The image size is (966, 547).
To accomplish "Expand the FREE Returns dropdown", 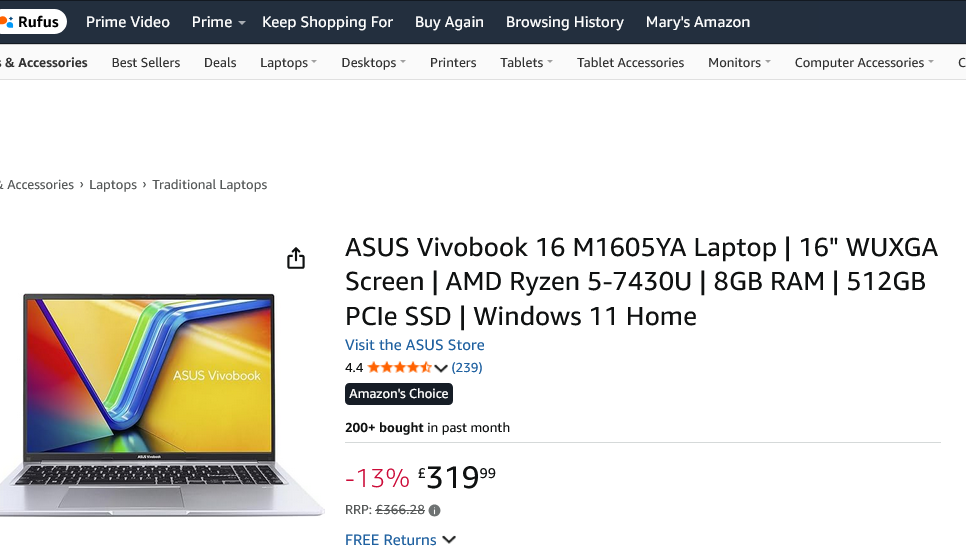I will 449,540.
